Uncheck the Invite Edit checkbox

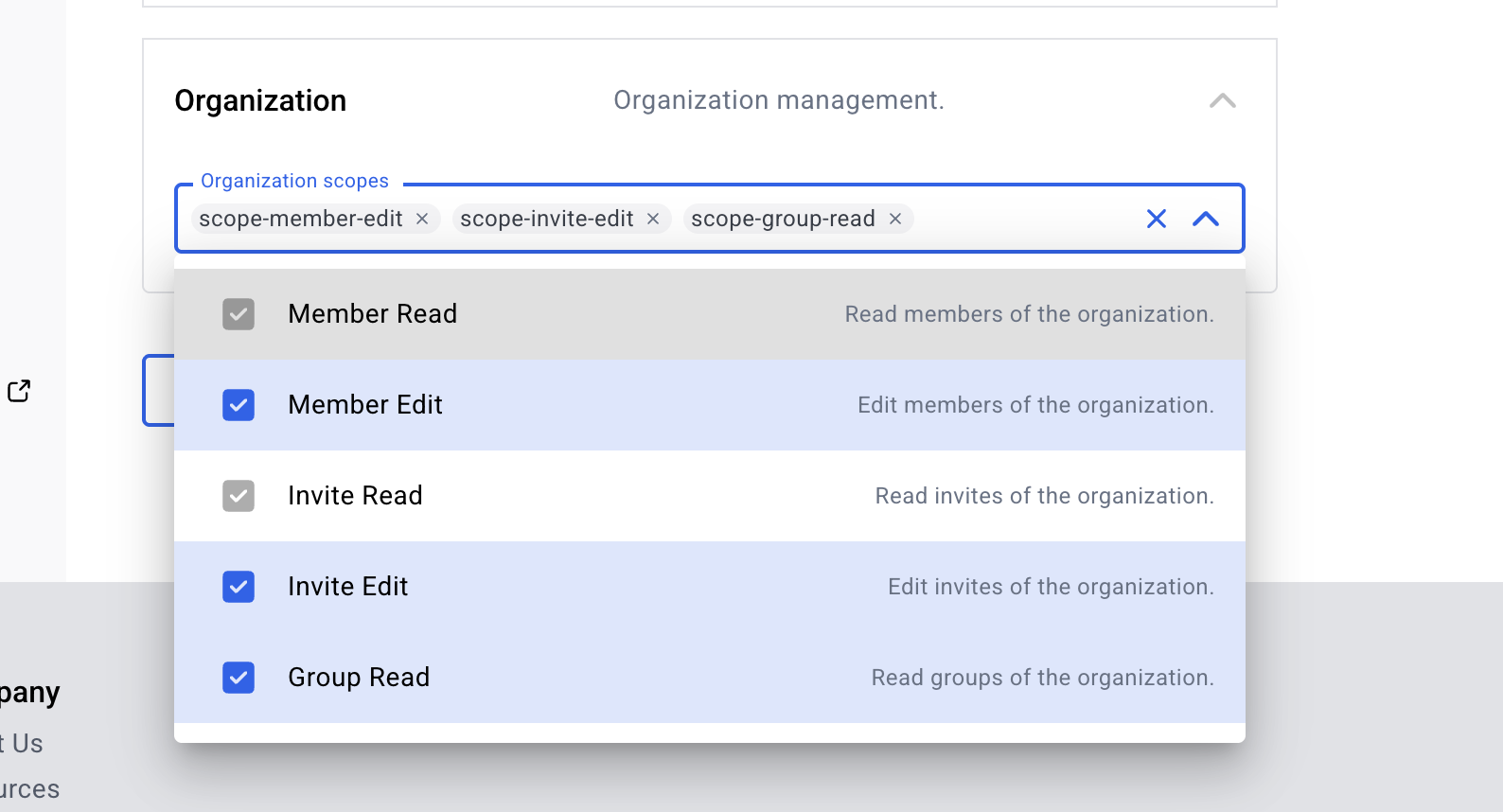[239, 587]
